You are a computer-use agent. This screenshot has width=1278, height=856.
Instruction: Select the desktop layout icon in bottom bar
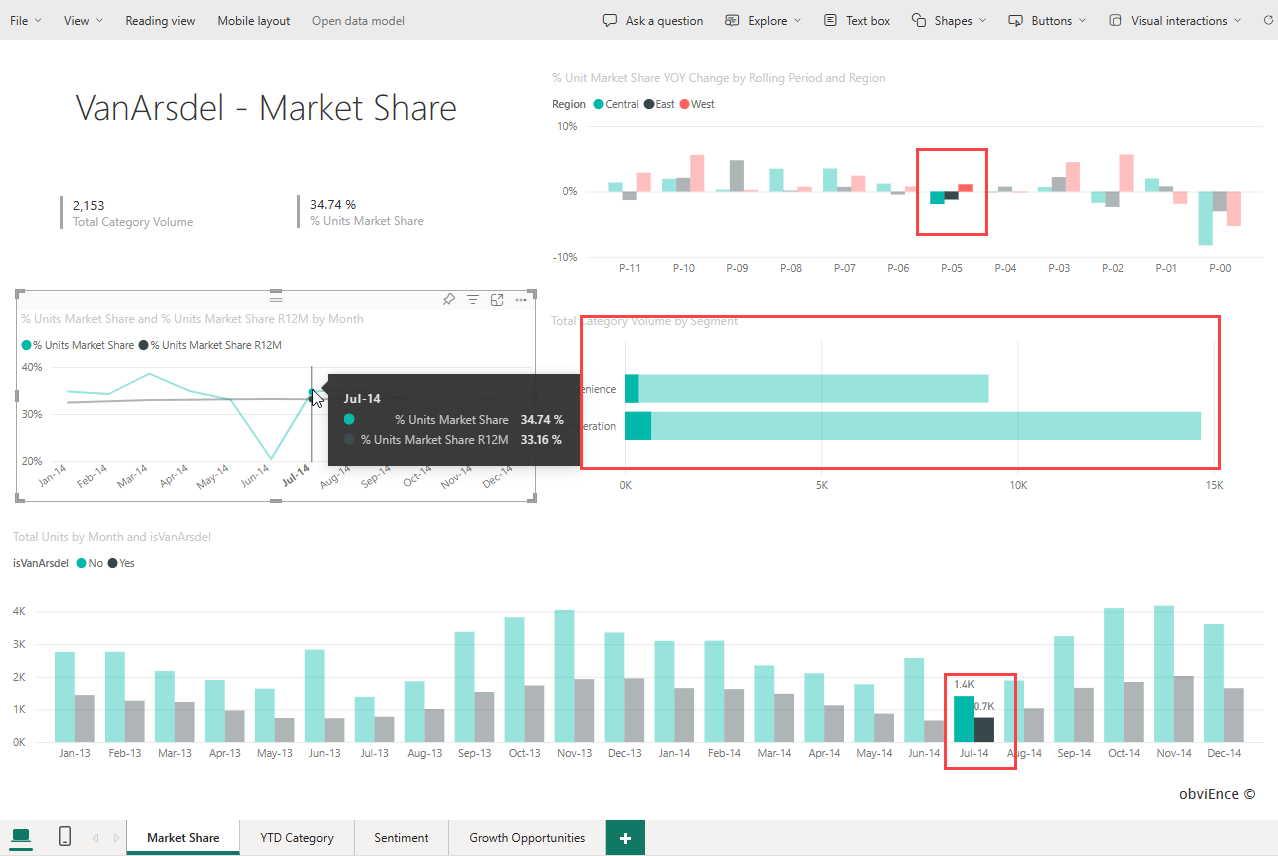click(x=21, y=837)
